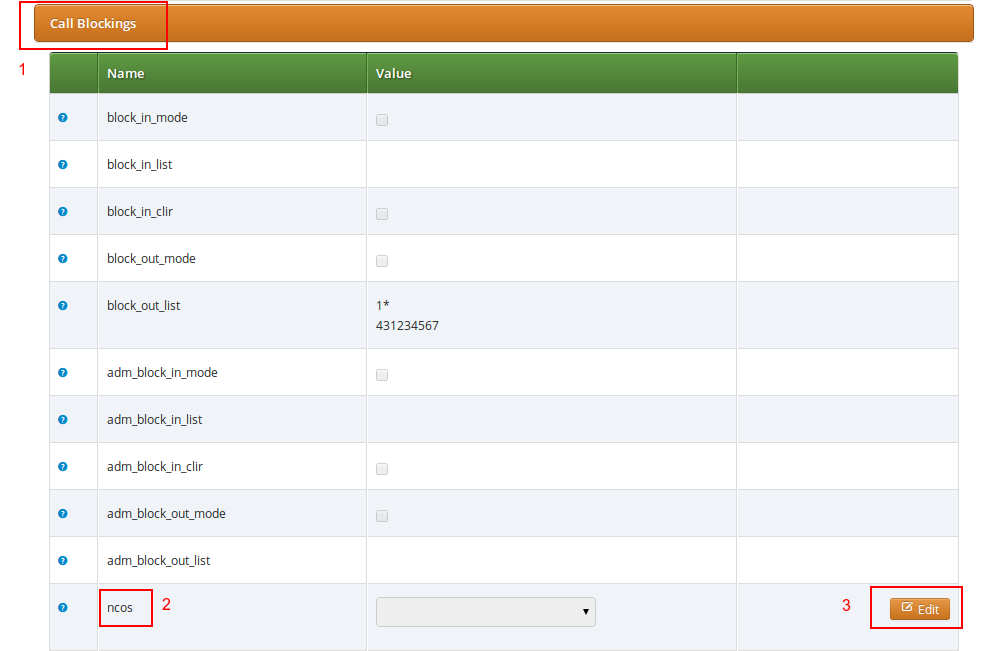Click the Value column header

393,74
